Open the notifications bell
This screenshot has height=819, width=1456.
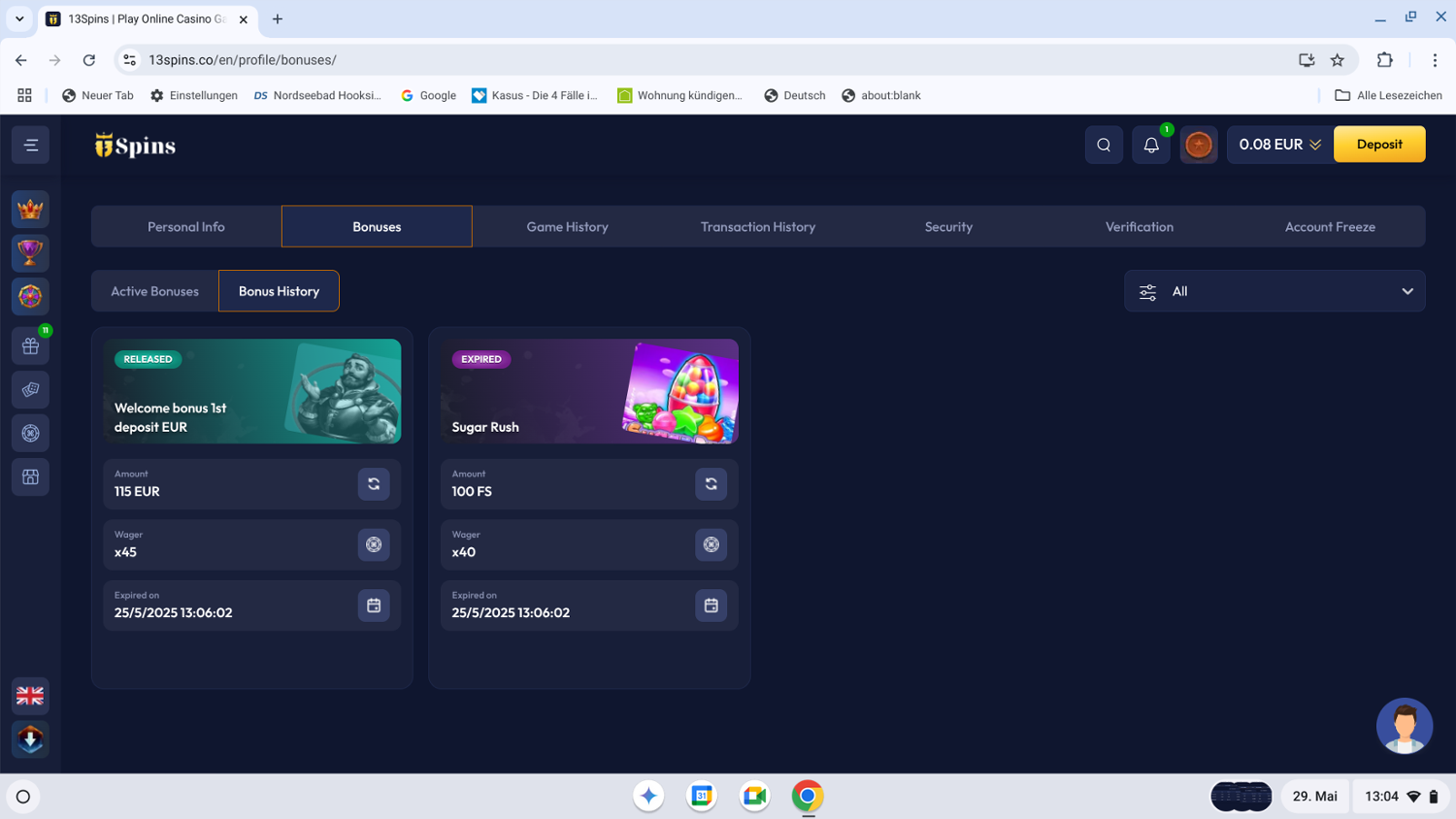[1150, 145]
